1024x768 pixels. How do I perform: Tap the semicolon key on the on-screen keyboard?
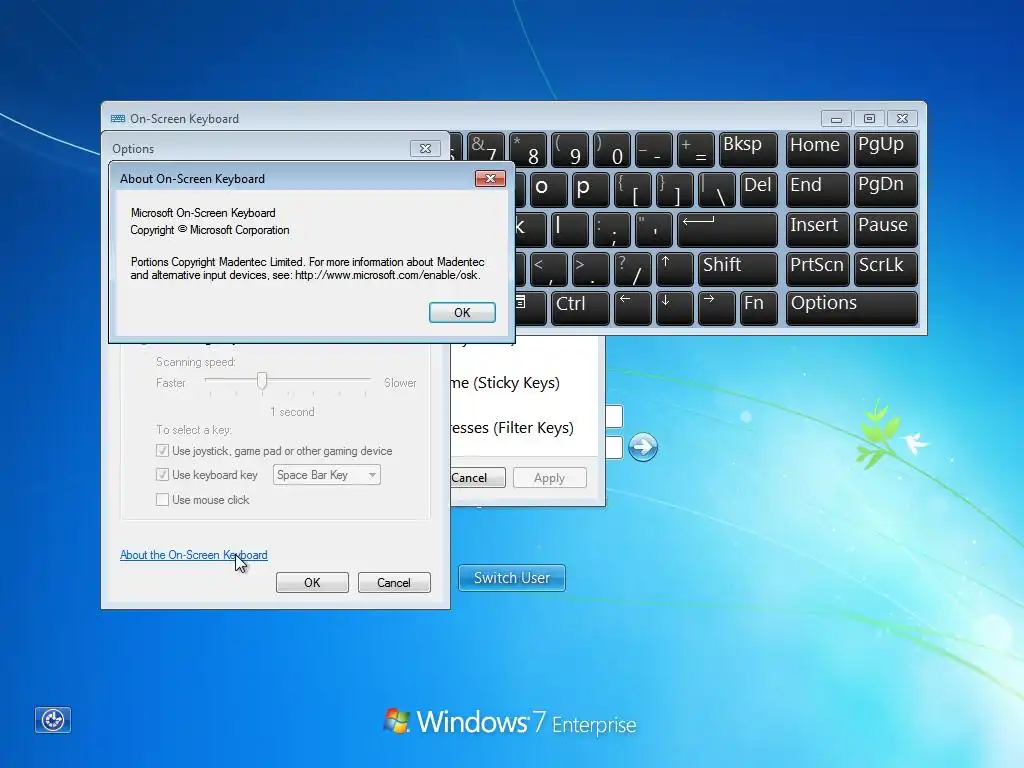tap(612, 229)
